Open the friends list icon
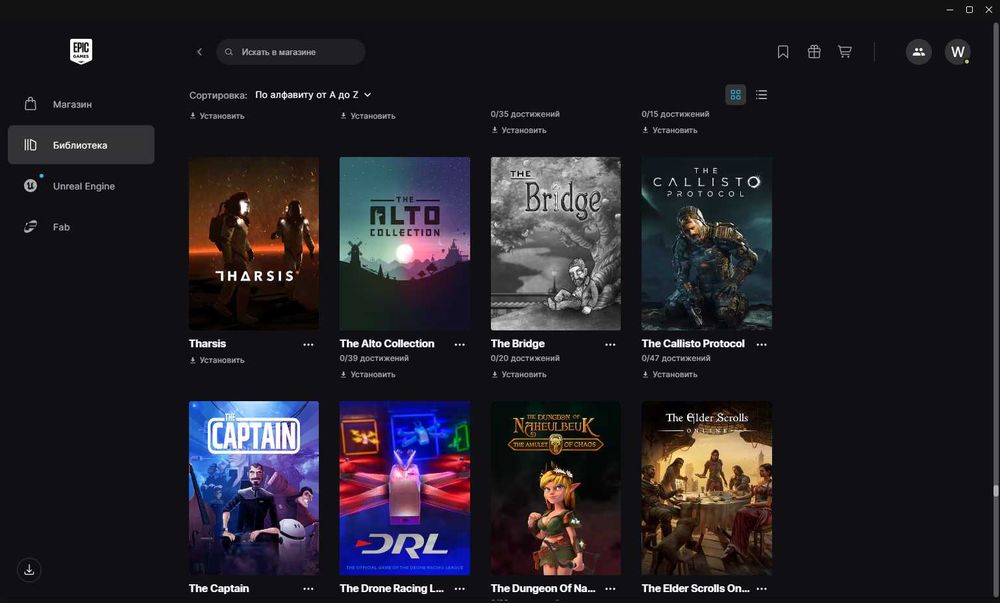Viewport: 1000px width, 603px height. [x=918, y=52]
